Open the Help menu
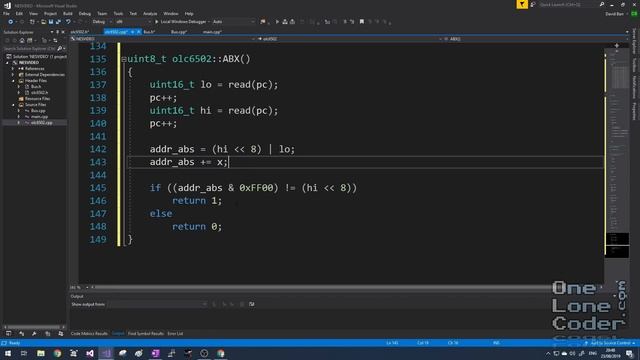This screenshot has height=360, width=640. point(189,13)
